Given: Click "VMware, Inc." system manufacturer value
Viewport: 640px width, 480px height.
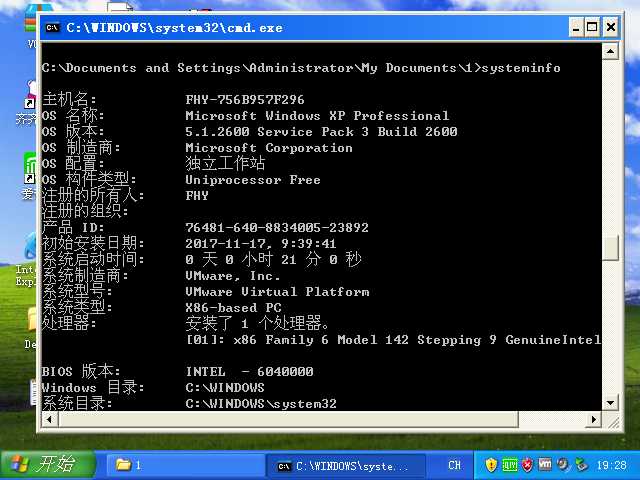Looking at the screenshot, I should point(233,276).
